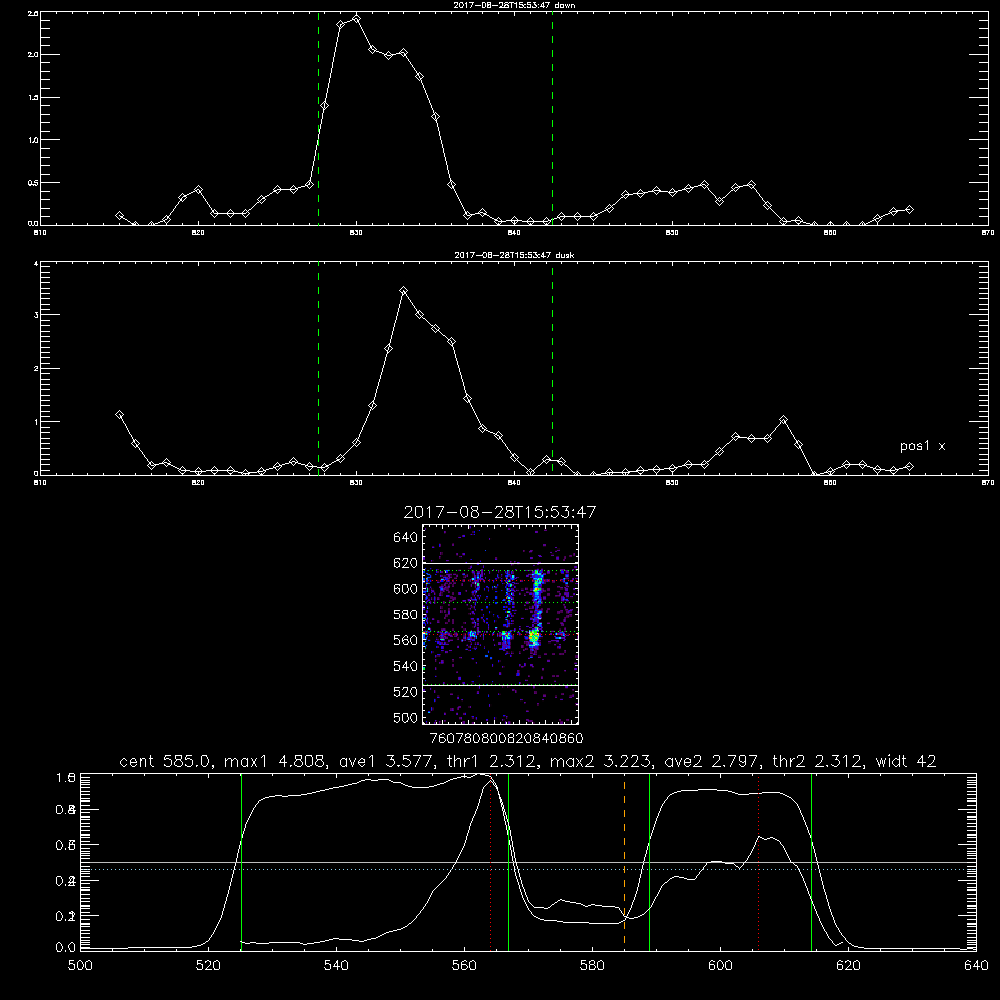1000x1000 pixels.
Task: Click the peak diamond marker in the dusk plot
Action: [x=403, y=291]
